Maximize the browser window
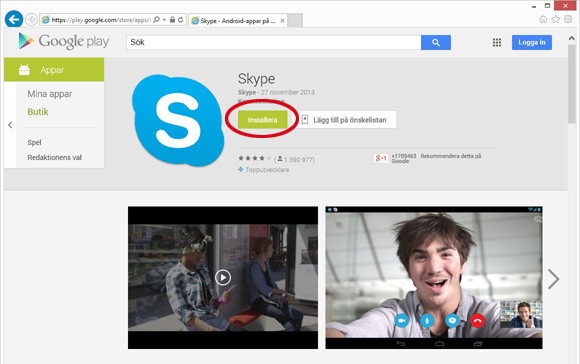 (547, 6)
